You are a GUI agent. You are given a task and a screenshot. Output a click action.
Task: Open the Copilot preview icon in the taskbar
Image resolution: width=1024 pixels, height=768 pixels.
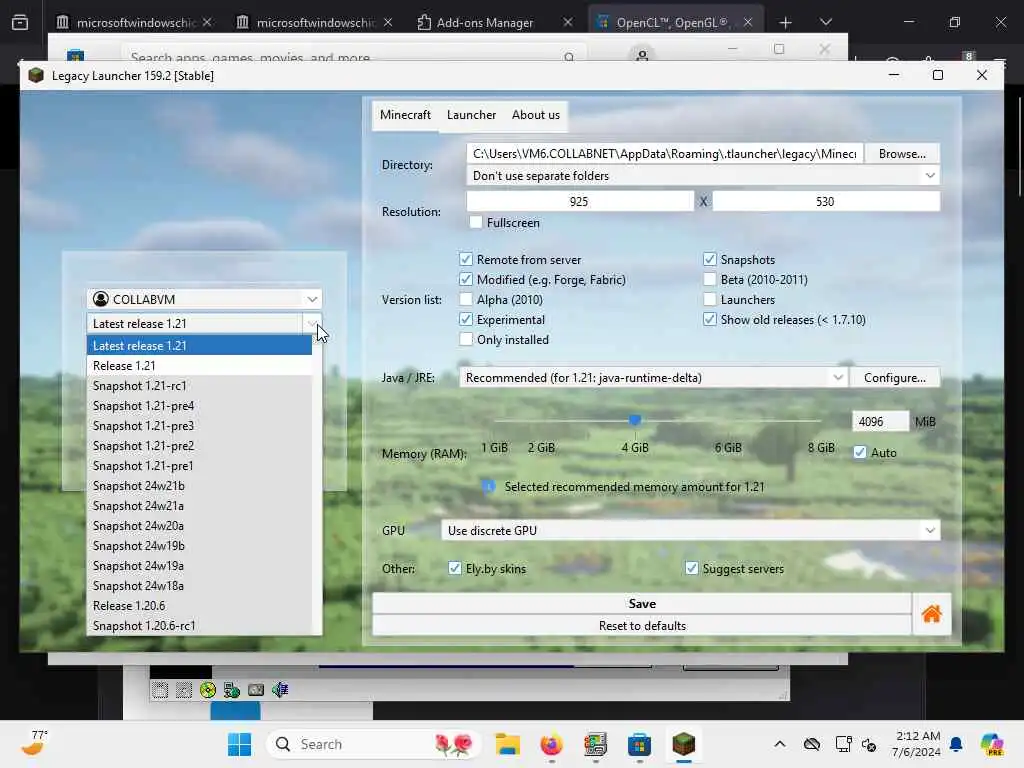point(992,744)
